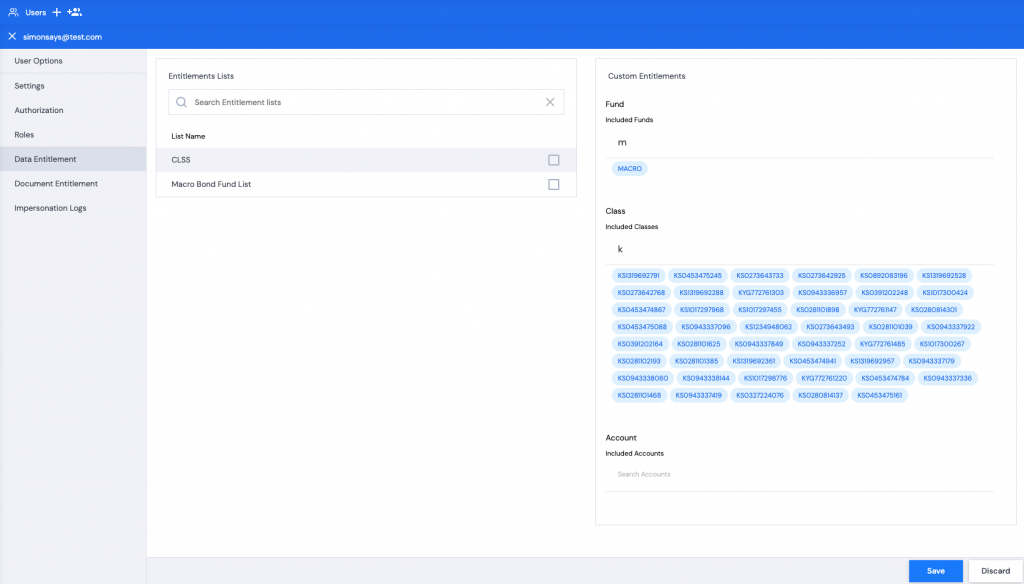Select Data Entitlement in the sidebar

point(73,159)
